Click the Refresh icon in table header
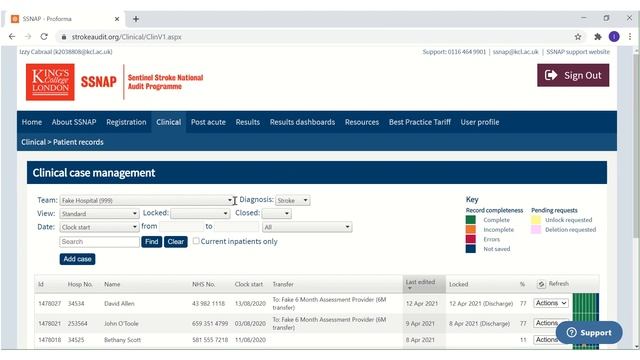The width and height of the screenshot is (640, 360). tap(541, 284)
